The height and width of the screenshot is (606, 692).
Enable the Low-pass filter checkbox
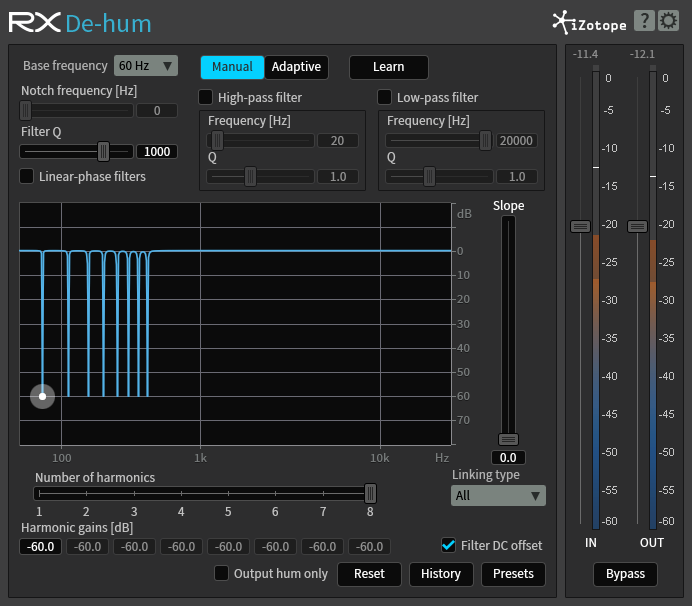[384, 97]
